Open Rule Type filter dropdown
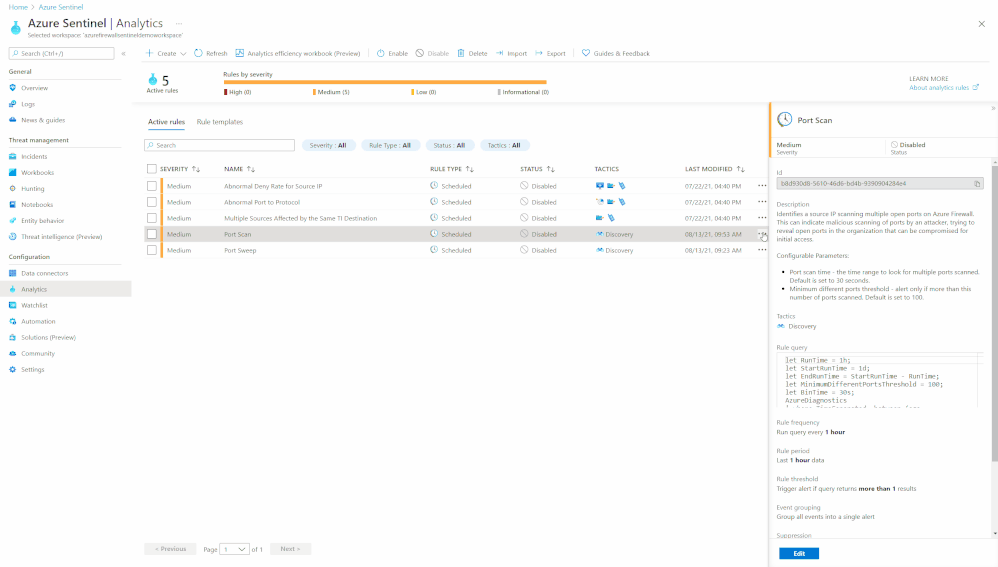 pyautogui.click(x=390, y=145)
